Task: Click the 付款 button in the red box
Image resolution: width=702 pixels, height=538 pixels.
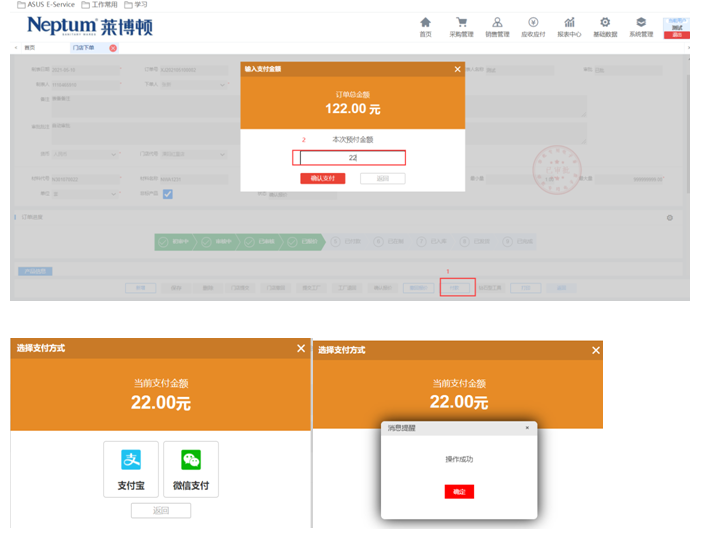Action: [454, 288]
